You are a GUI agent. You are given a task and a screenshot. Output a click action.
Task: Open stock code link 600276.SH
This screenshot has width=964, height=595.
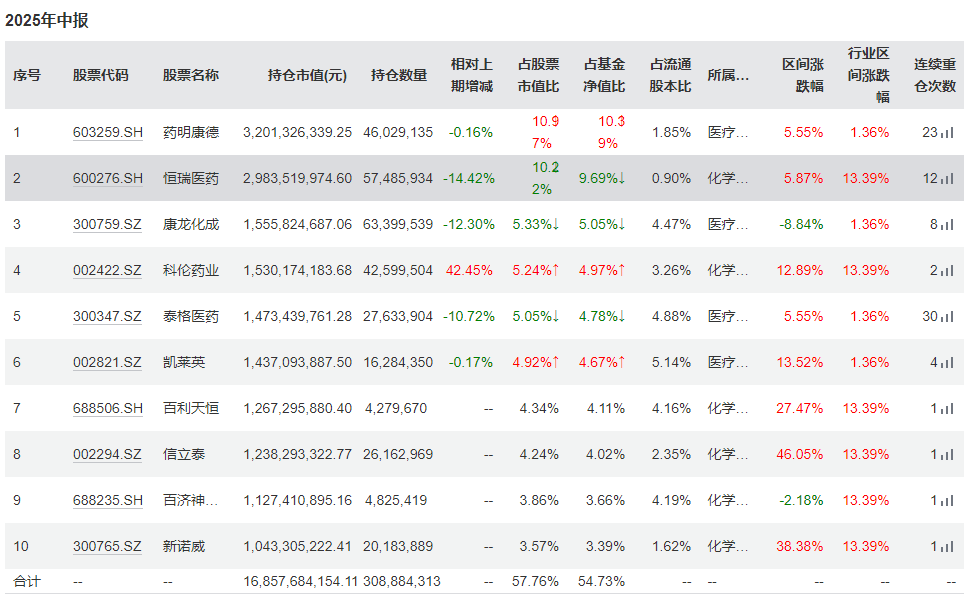108,178
